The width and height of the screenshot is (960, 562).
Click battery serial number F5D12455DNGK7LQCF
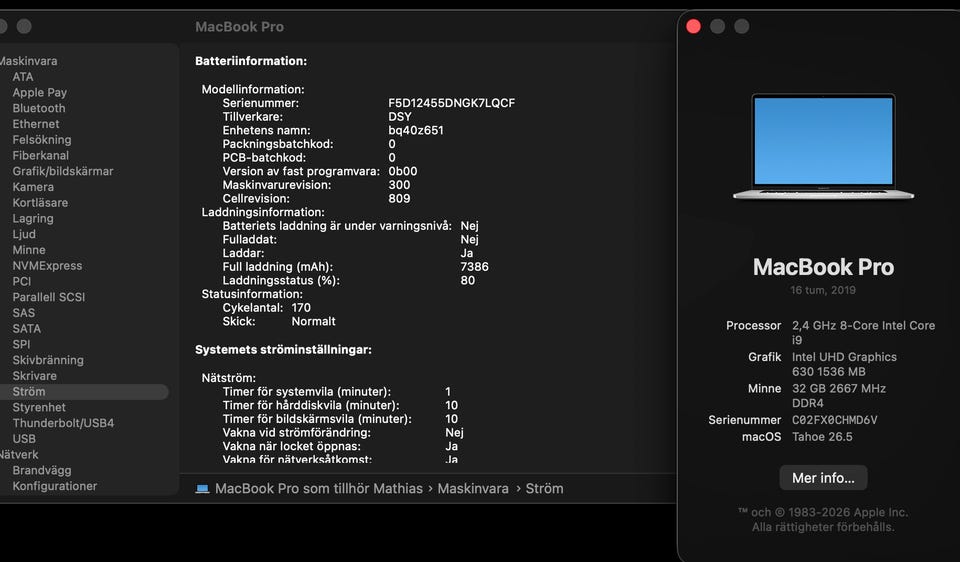click(x=451, y=103)
